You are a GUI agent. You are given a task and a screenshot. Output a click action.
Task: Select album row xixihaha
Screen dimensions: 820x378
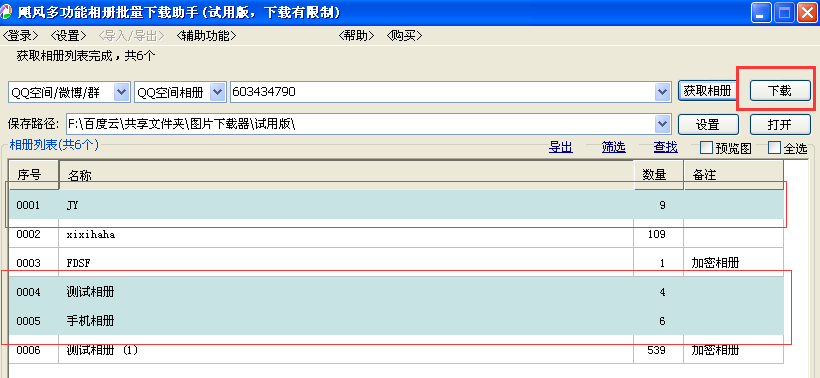pyautogui.click(x=396, y=234)
